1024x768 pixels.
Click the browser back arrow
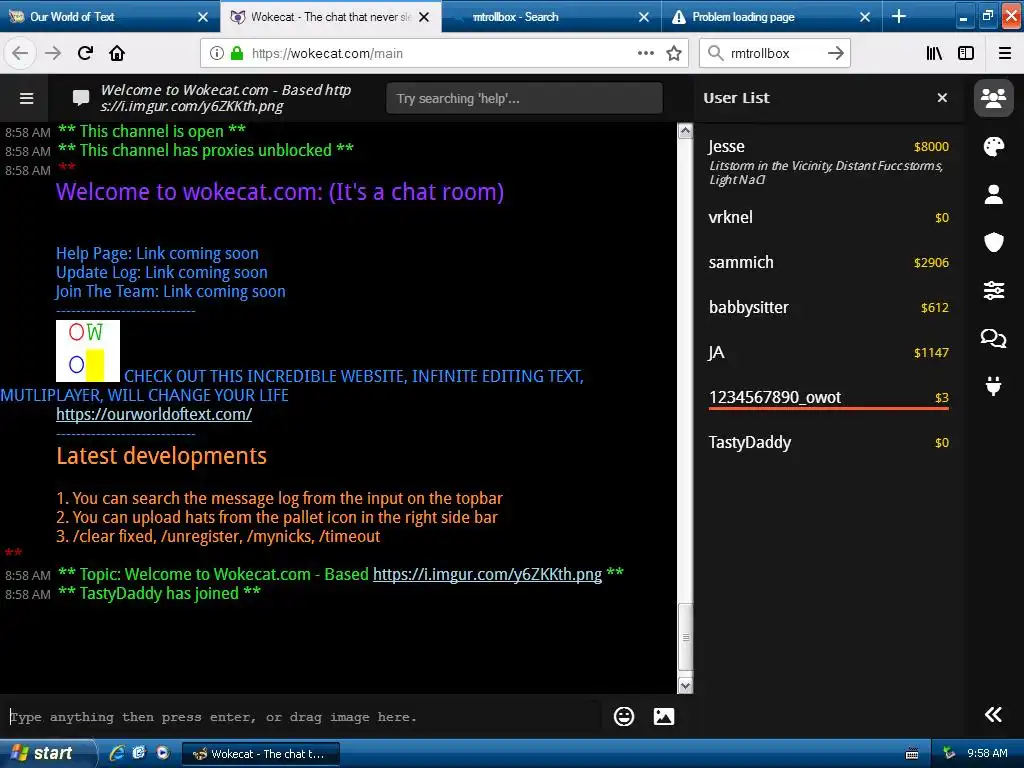pyautogui.click(x=20, y=53)
